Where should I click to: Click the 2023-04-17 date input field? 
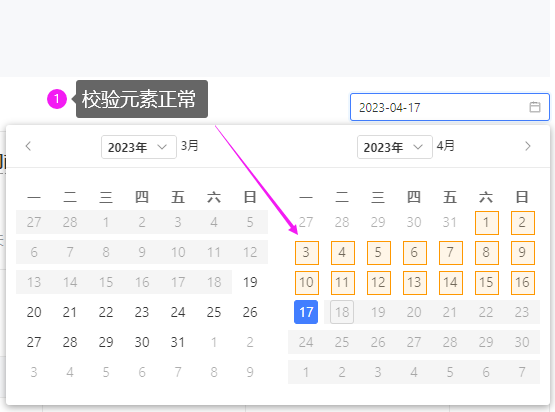tap(450, 107)
